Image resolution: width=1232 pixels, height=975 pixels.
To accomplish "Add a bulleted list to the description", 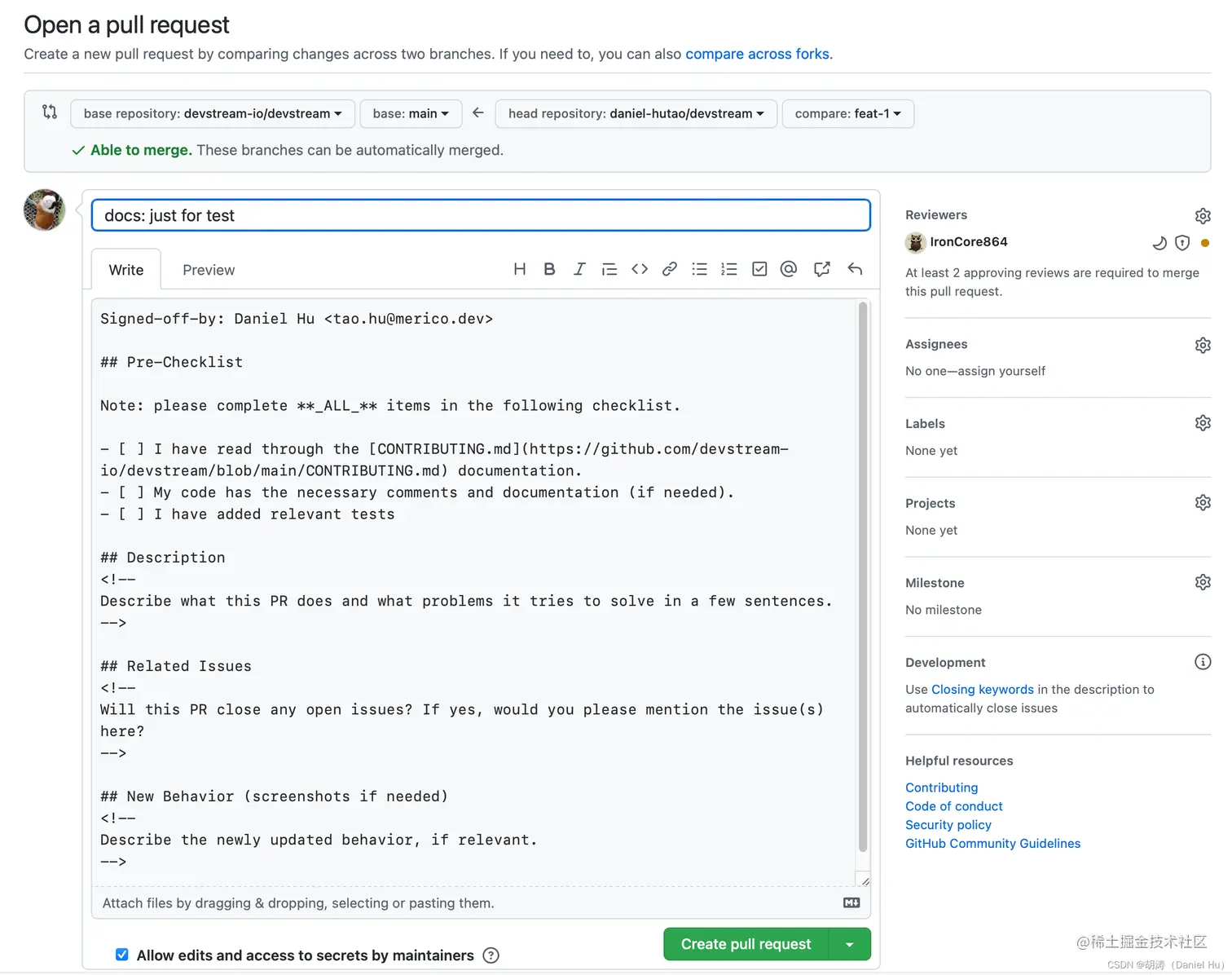I will point(699,268).
